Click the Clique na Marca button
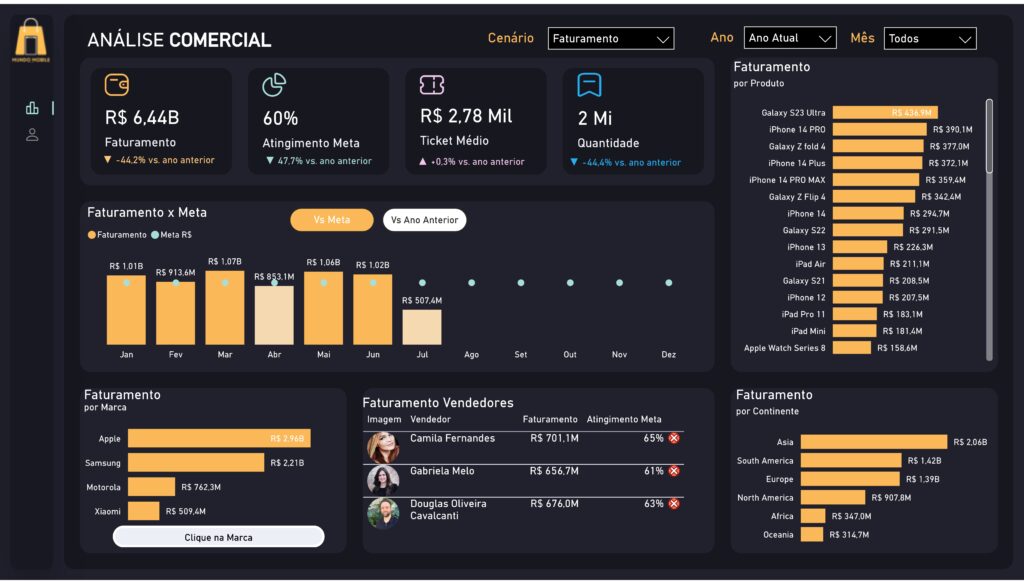 219,538
